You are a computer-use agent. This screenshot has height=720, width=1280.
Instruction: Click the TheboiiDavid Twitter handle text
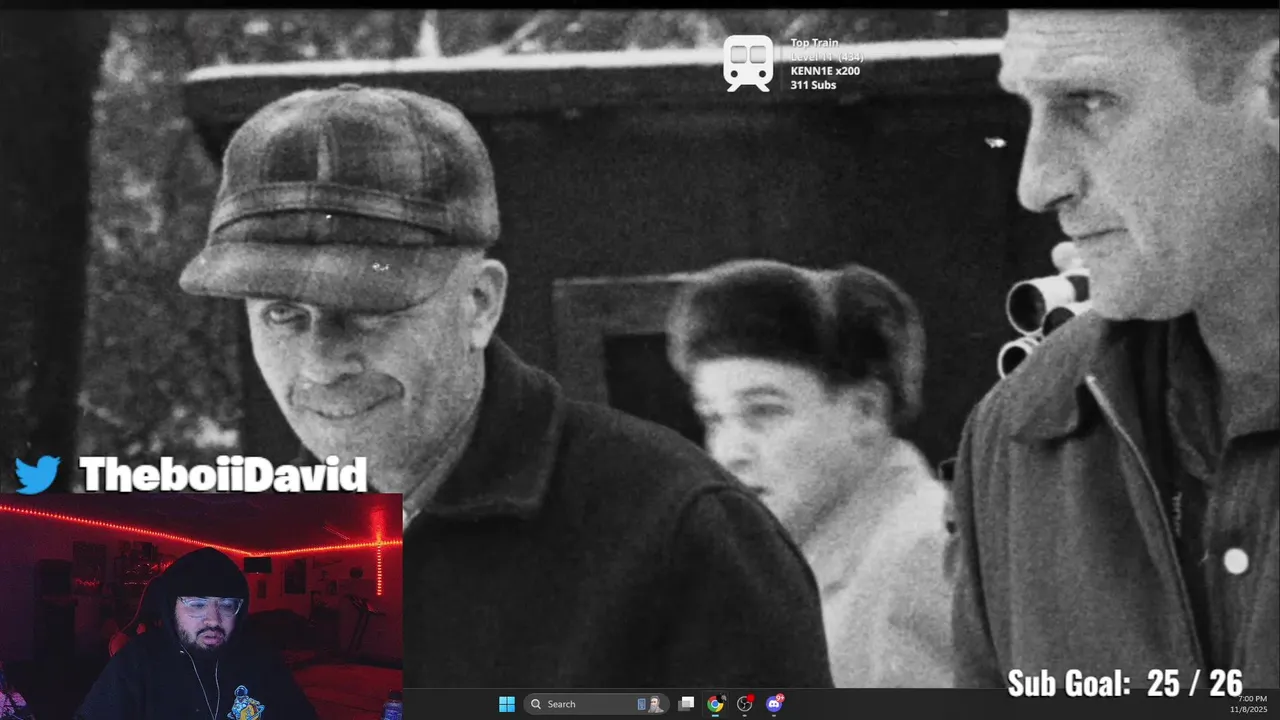pos(223,474)
